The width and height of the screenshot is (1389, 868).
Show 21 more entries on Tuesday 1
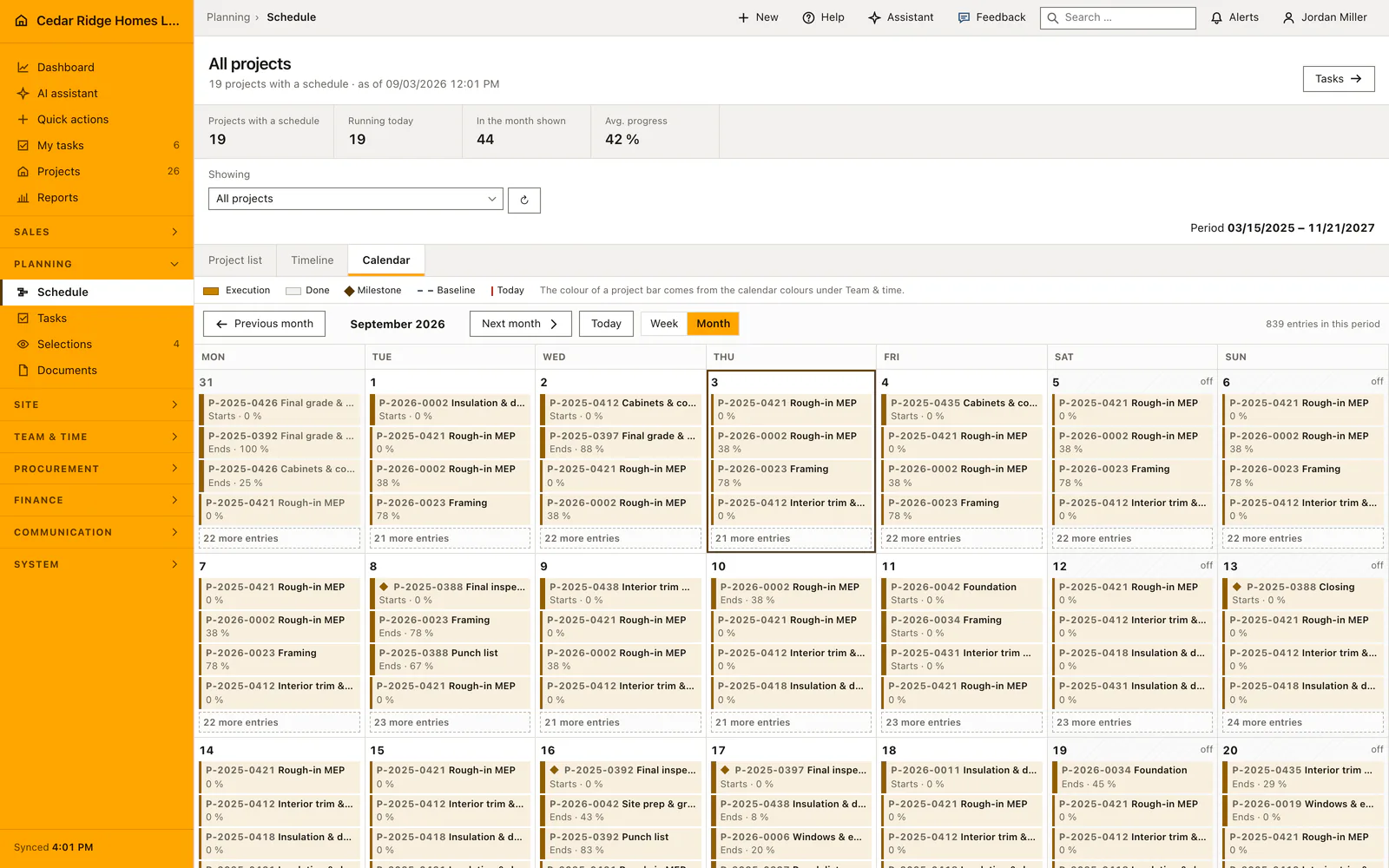[x=450, y=538]
